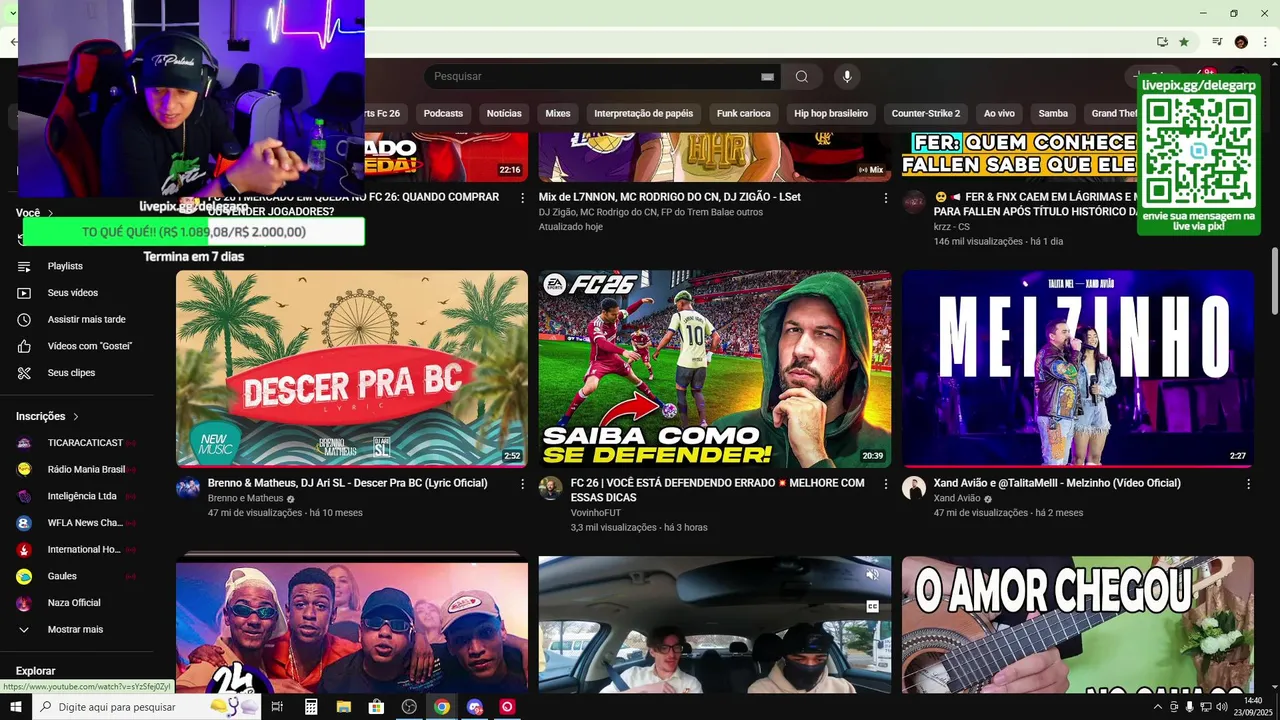Open File Explorer from the taskbar

coord(343,707)
